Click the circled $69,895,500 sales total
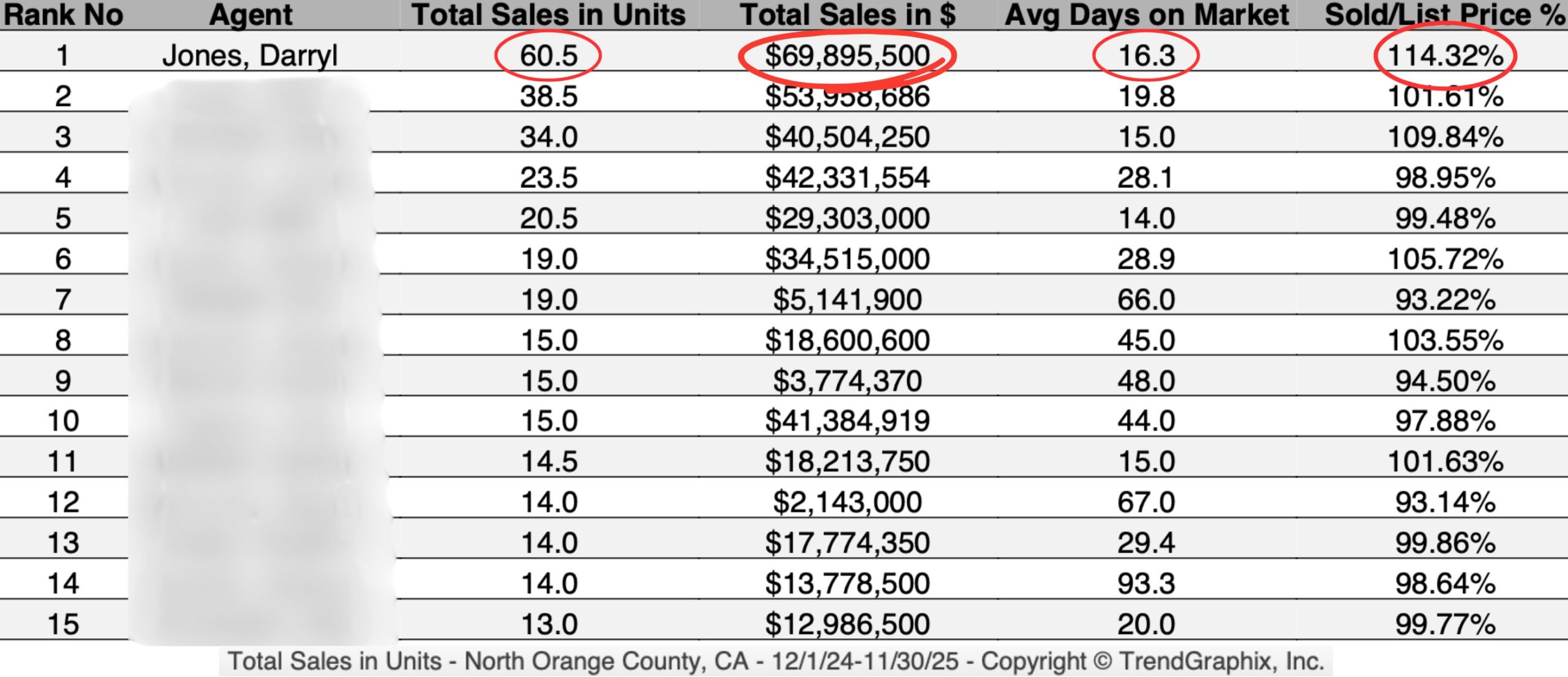1568x677 pixels. coord(847,56)
